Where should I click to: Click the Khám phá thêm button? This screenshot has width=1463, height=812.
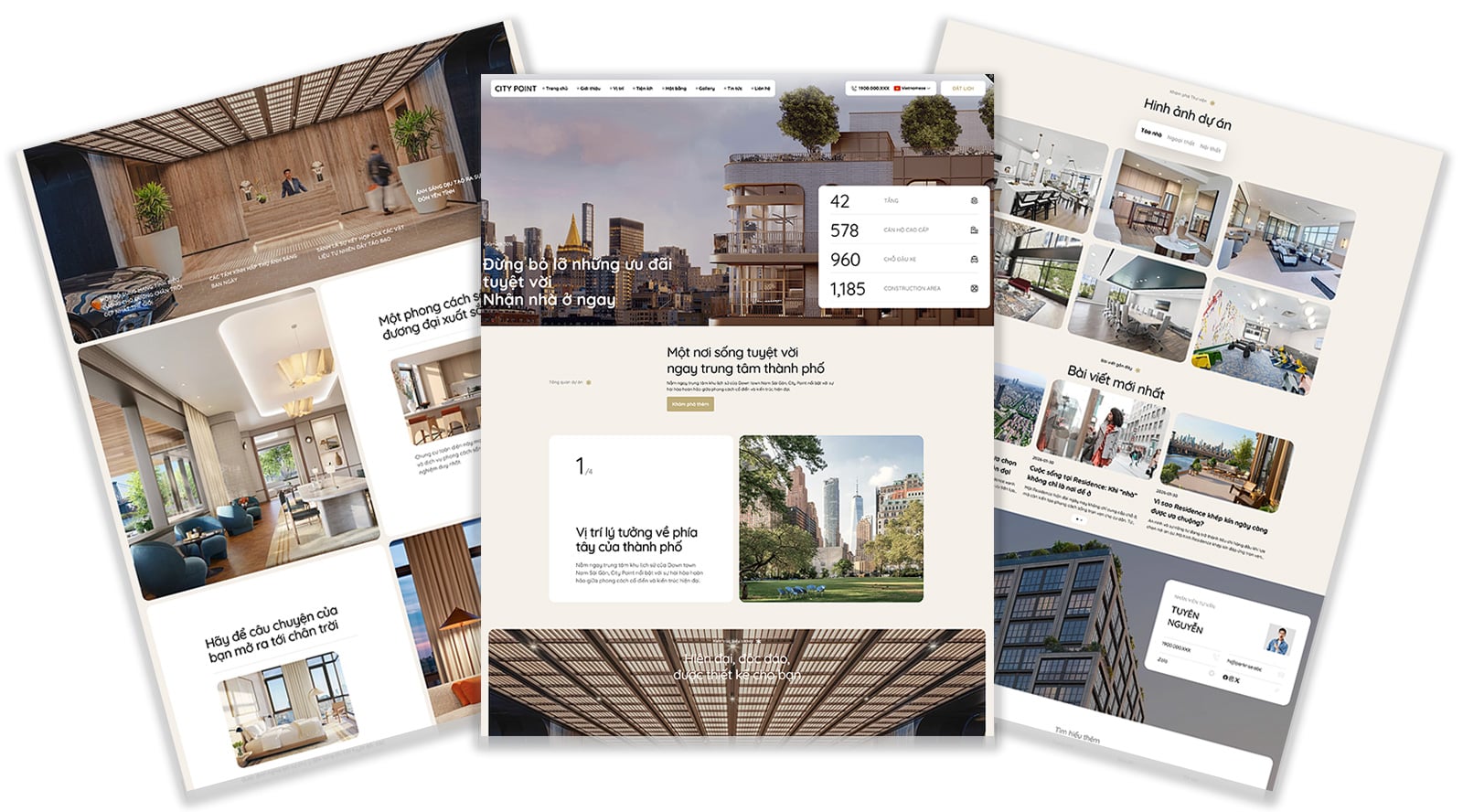(689, 404)
